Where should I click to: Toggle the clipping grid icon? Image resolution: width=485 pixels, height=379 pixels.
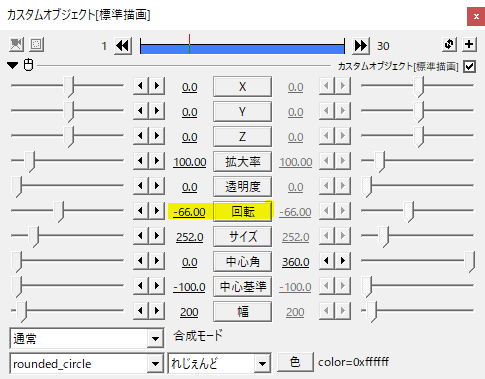tap(36, 45)
